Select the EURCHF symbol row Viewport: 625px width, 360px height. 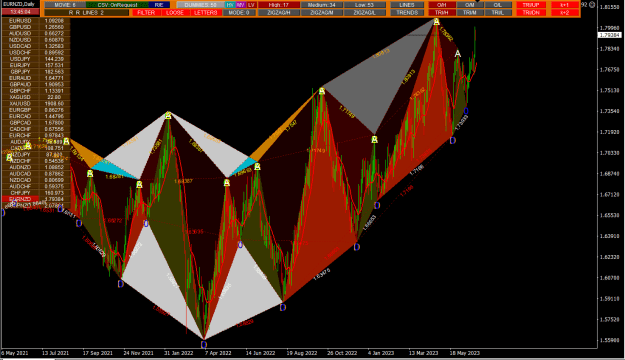pyautogui.click(x=36, y=136)
